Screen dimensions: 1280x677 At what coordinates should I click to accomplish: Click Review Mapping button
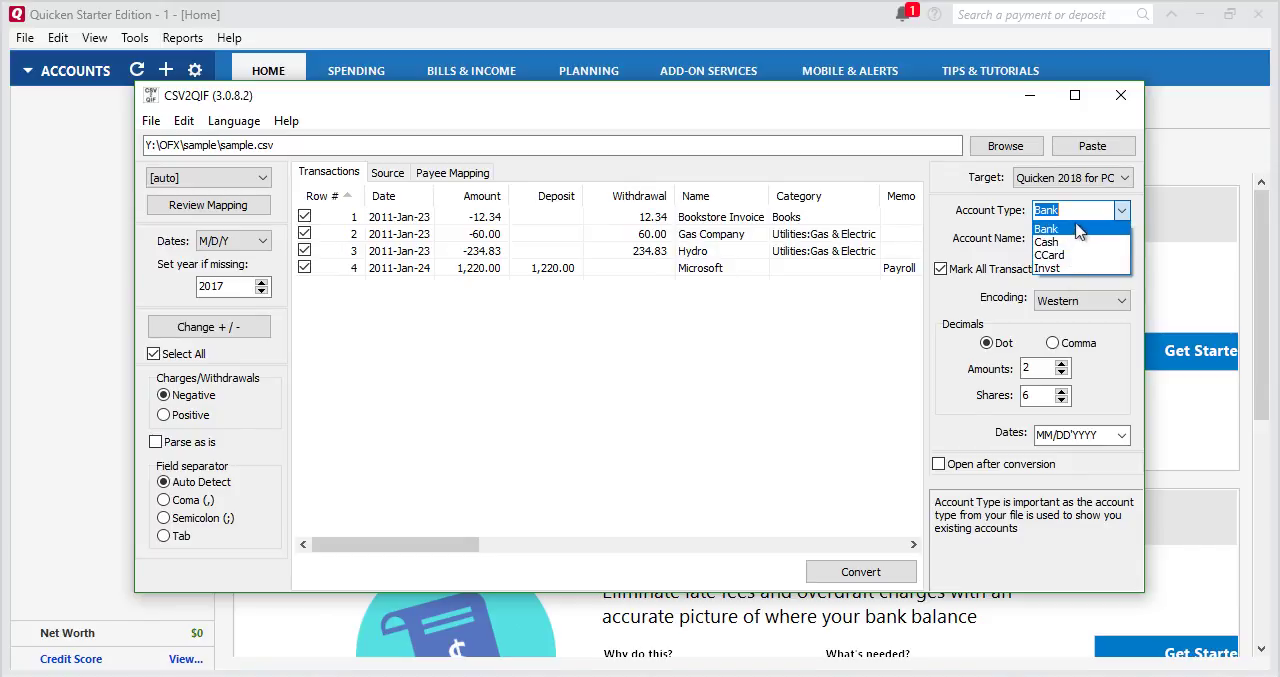[208, 205]
